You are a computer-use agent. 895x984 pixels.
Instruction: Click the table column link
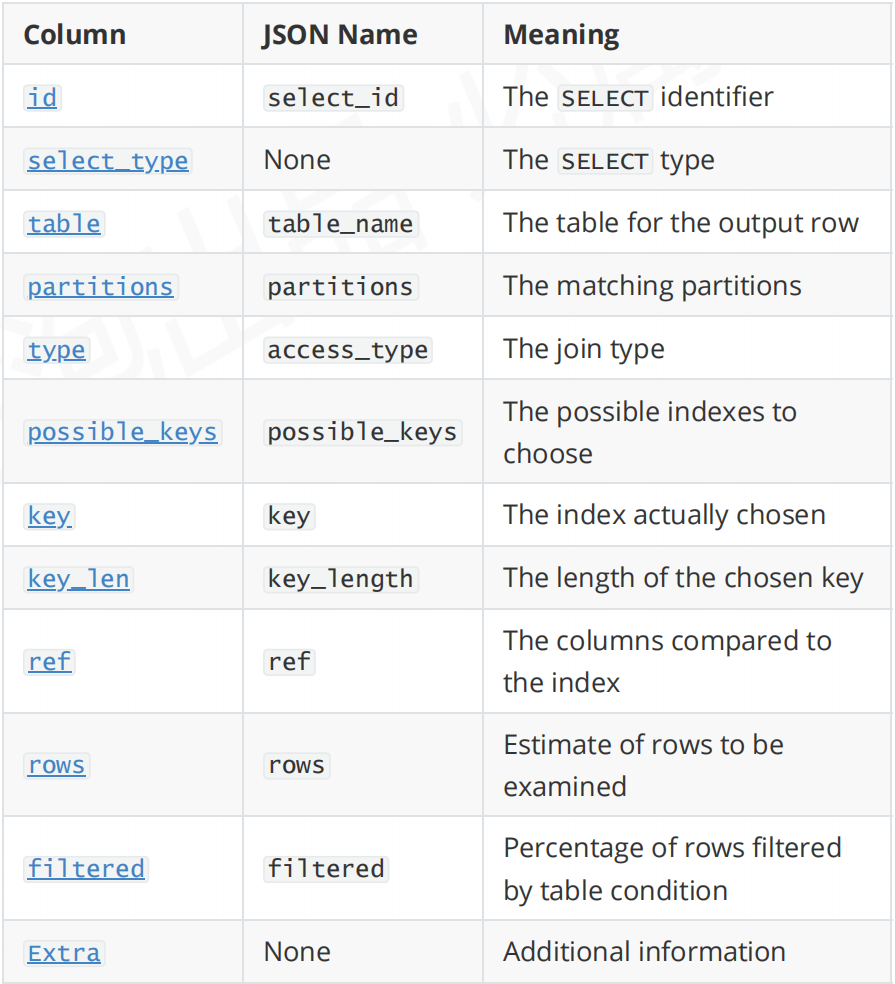[x=64, y=224]
